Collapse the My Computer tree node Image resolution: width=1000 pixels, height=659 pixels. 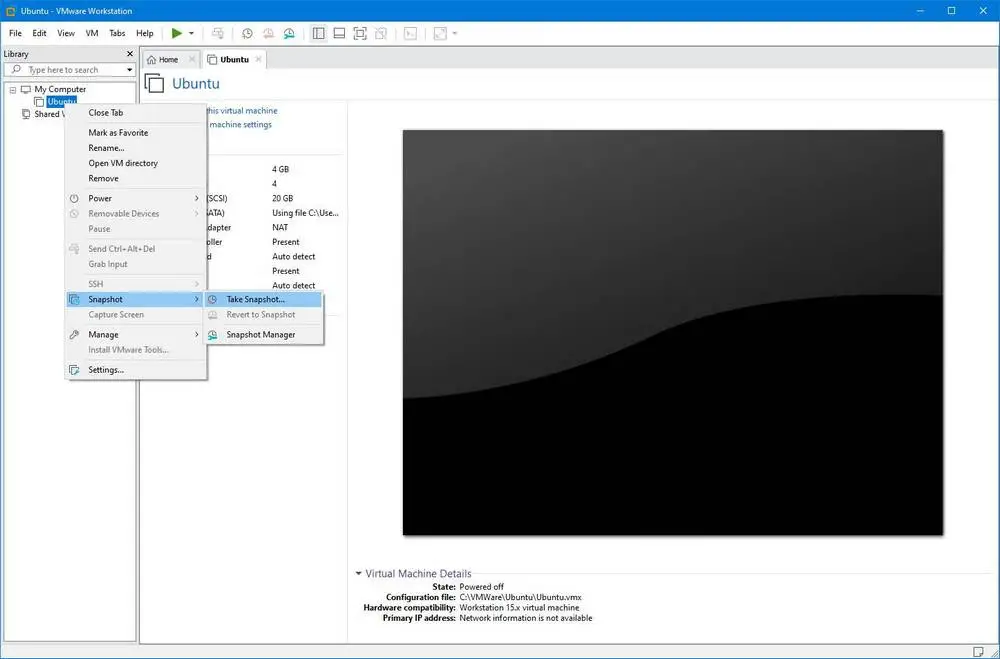pyautogui.click(x=13, y=90)
